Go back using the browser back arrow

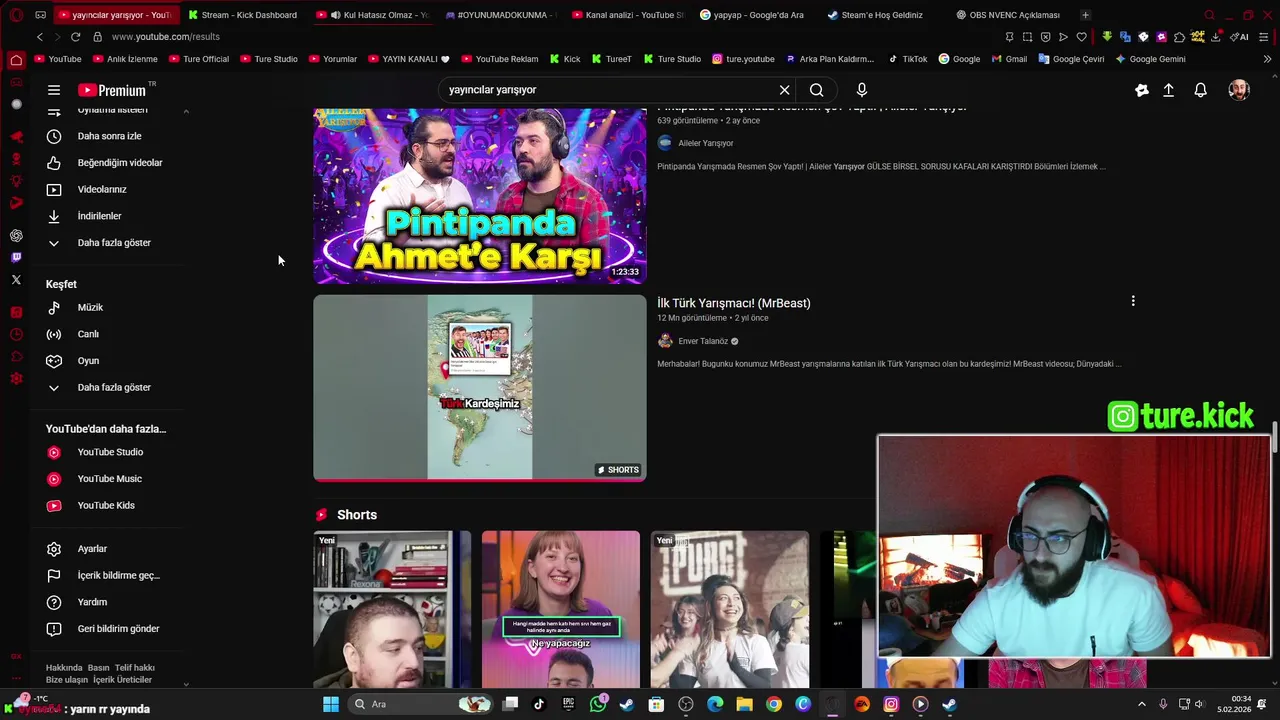(x=39, y=37)
